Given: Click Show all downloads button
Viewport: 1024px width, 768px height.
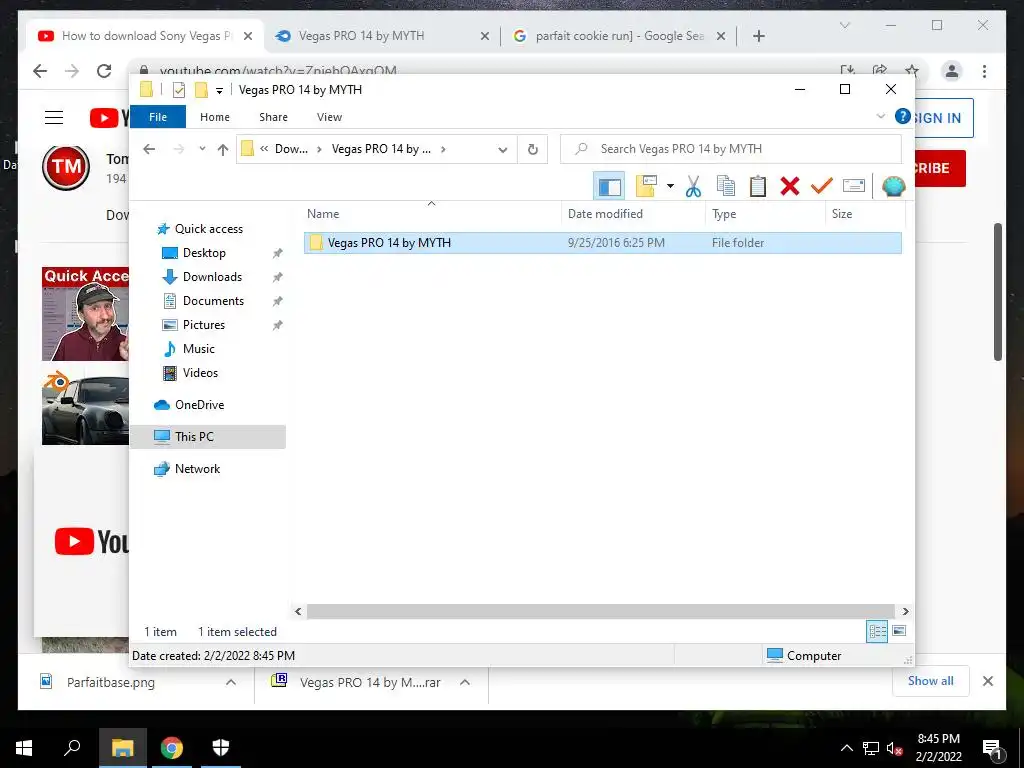Looking at the screenshot, I should 931,681.
